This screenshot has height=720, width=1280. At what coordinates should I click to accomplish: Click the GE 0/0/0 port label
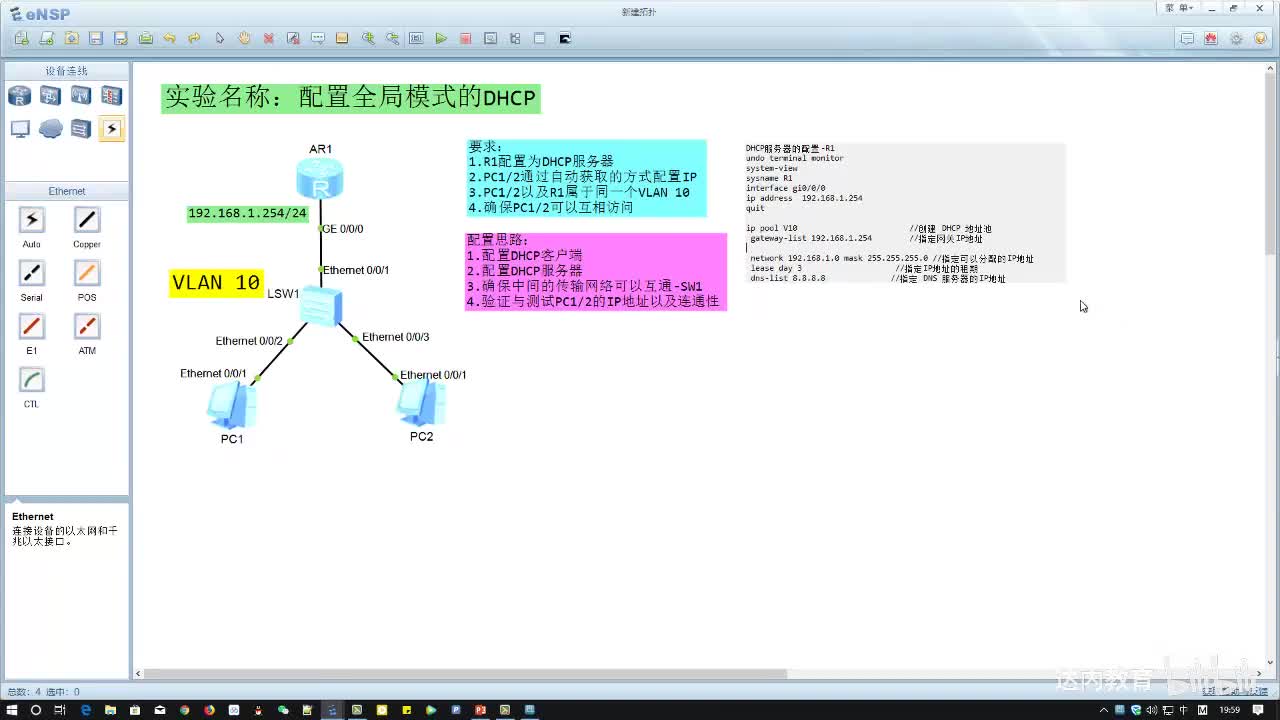point(342,229)
